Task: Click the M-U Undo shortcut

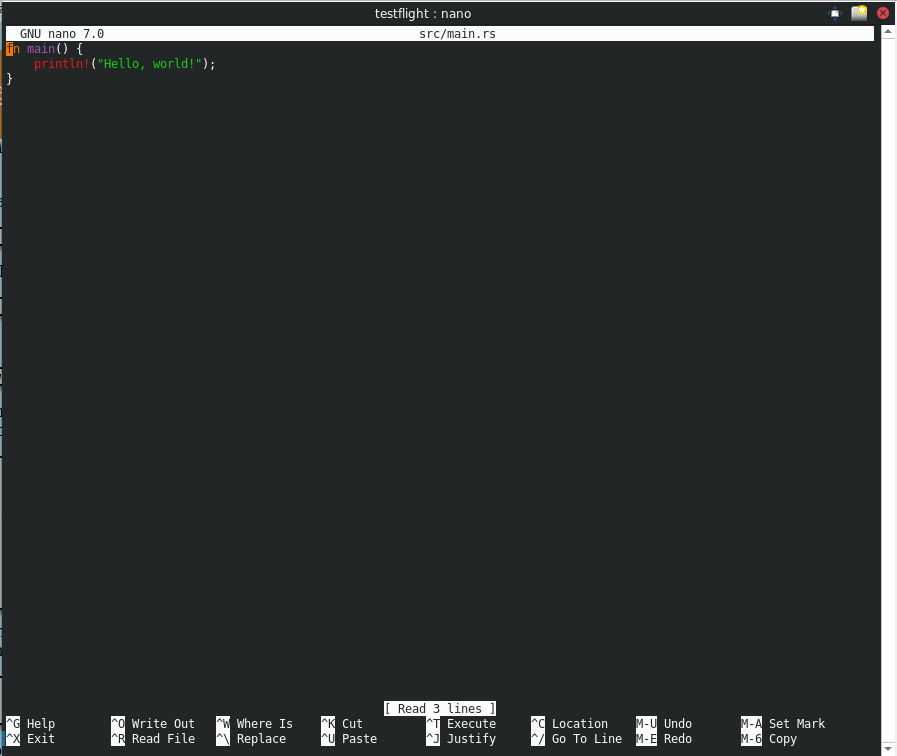Action: click(664, 724)
